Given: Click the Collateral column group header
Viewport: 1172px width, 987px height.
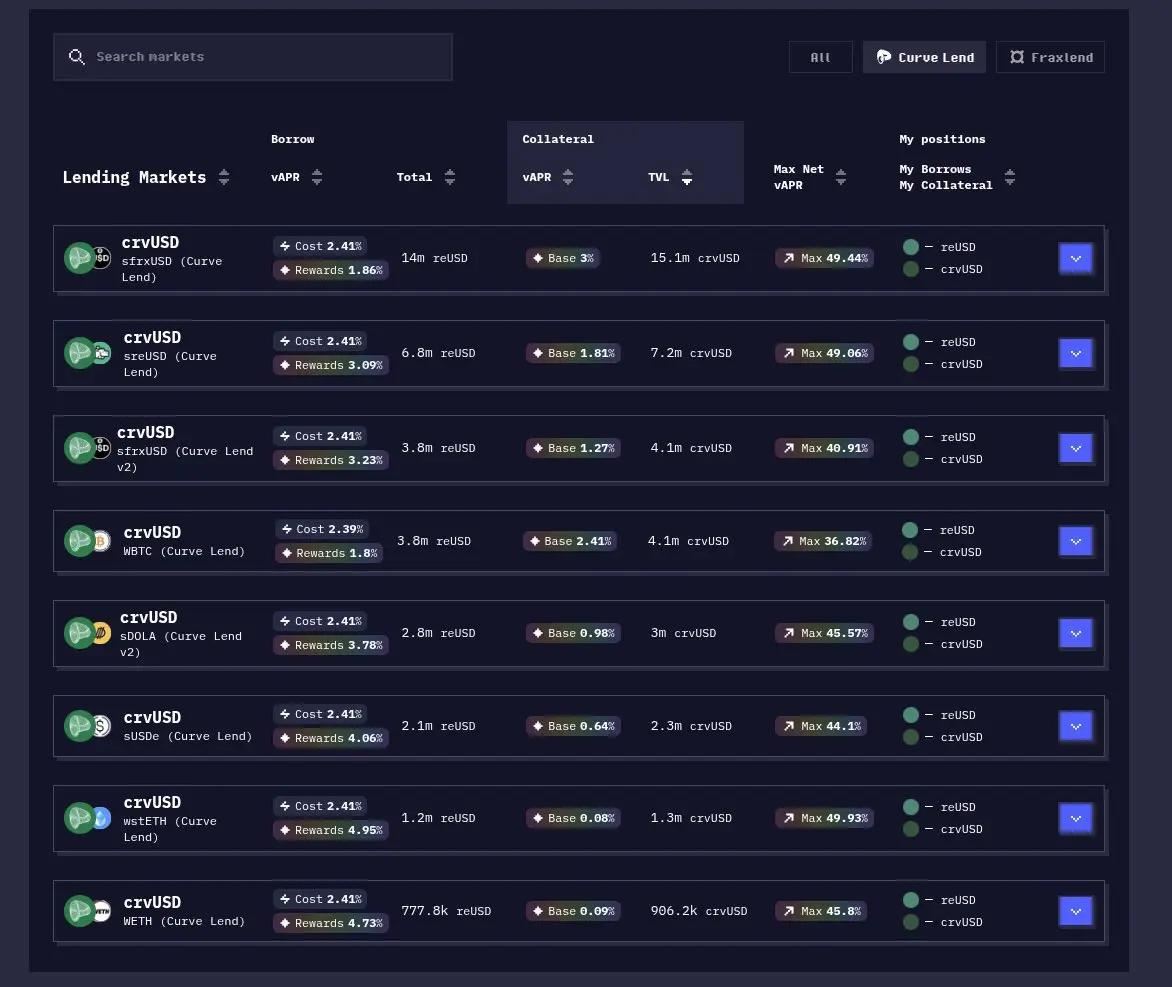Looking at the screenshot, I should coord(558,139).
